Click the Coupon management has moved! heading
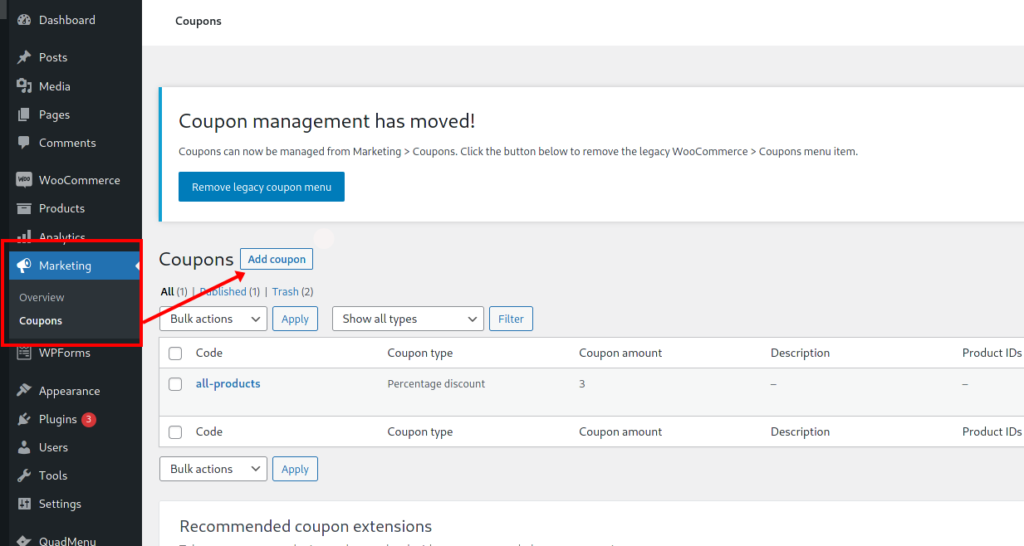 point(327,121)
